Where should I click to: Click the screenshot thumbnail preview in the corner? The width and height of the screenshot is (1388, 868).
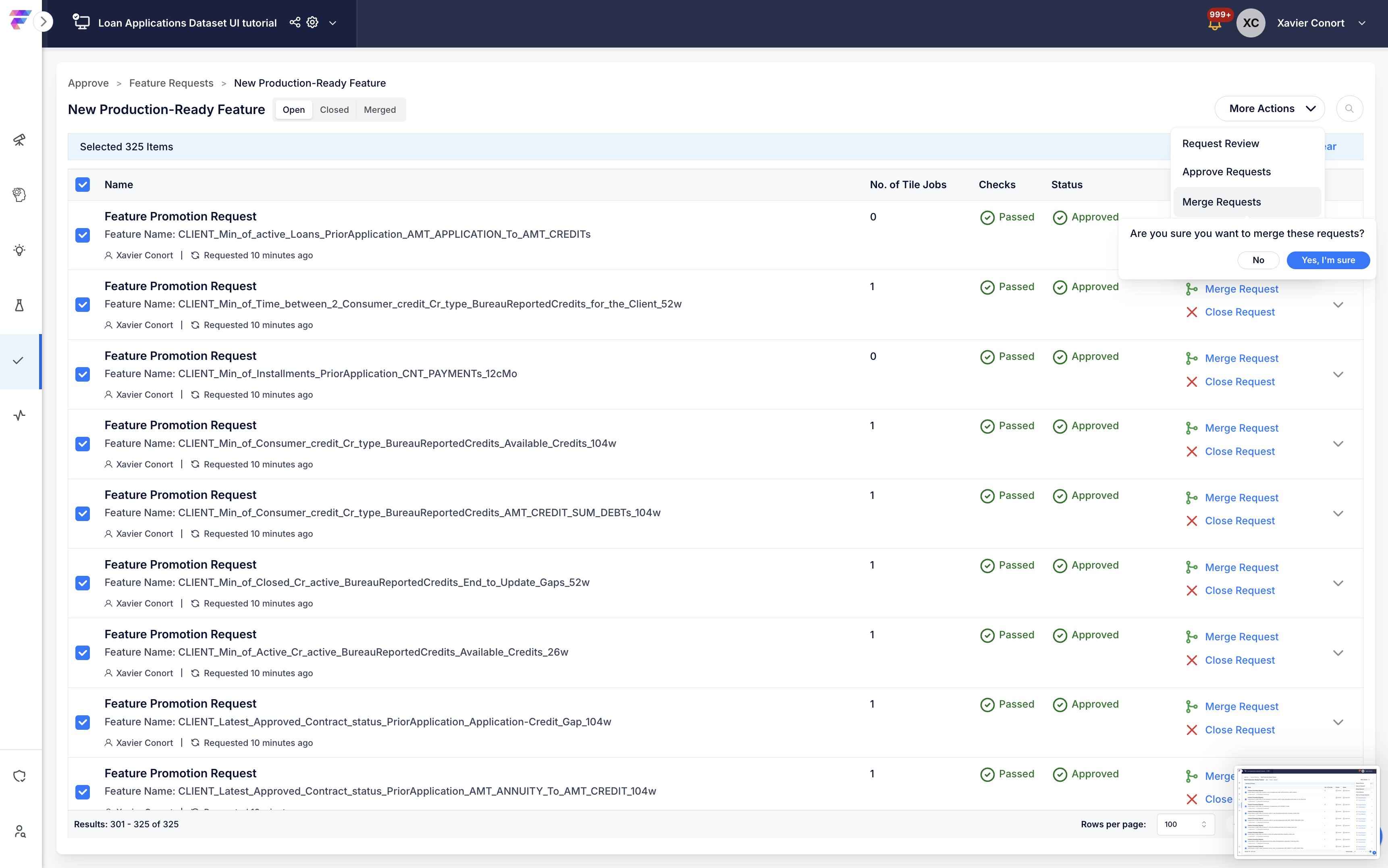coord(1307,812)
